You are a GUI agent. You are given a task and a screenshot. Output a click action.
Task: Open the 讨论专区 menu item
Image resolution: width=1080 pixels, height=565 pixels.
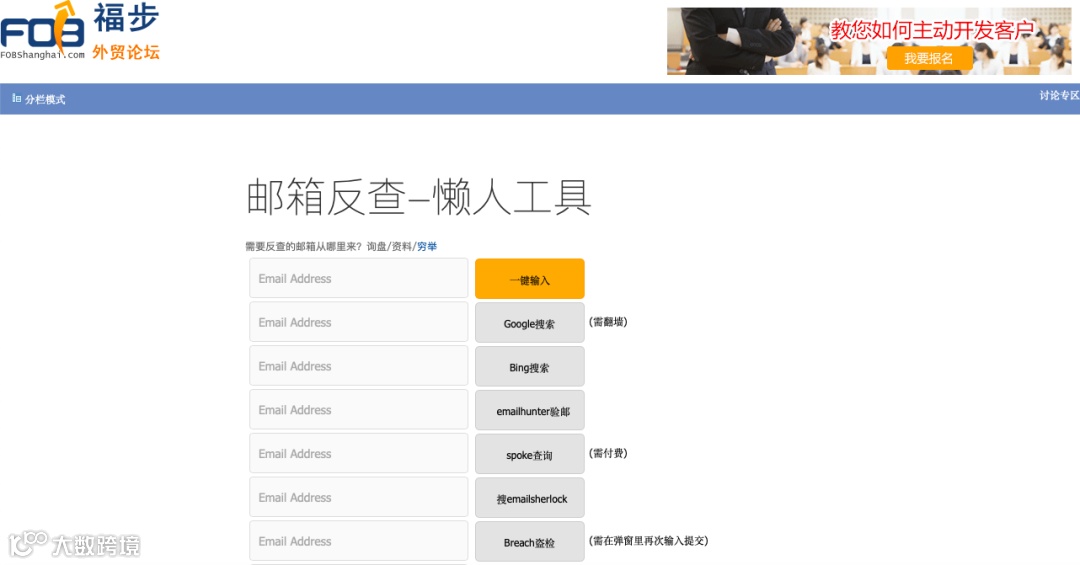click(x=1059, y=96)
